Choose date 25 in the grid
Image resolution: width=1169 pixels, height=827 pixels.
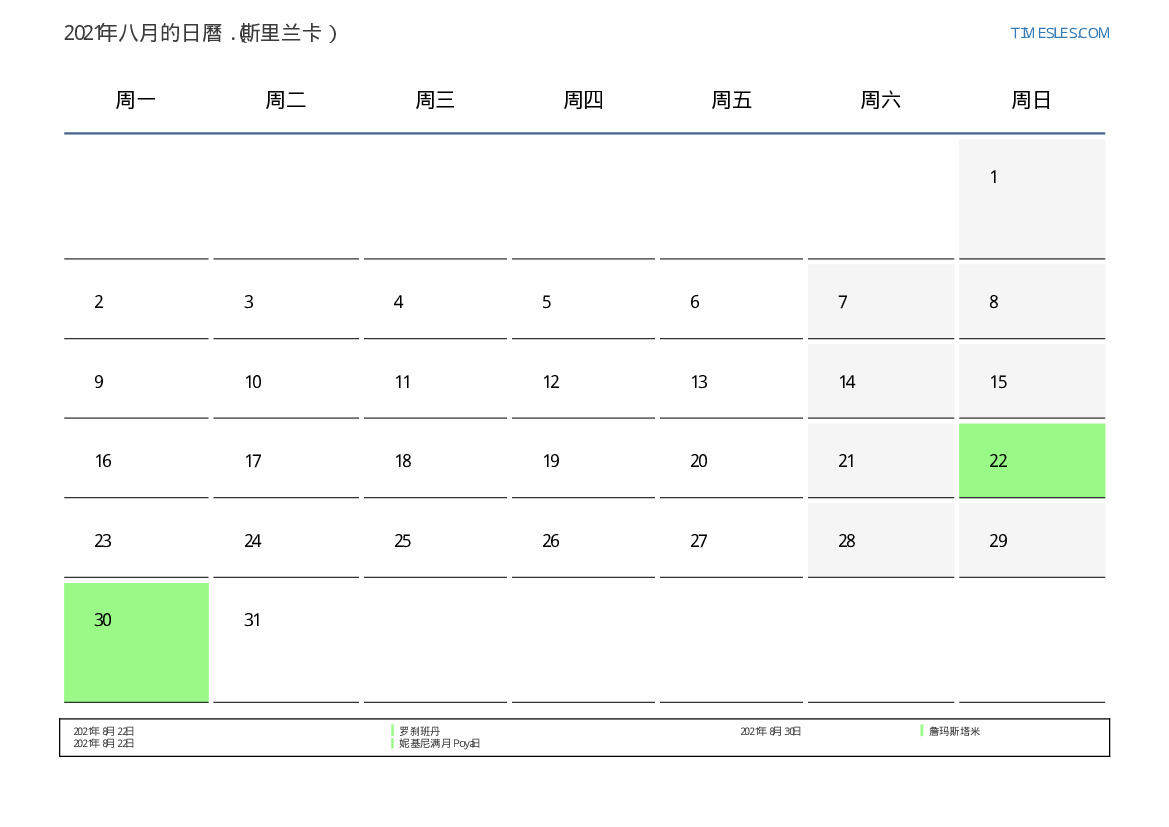click(435, 540)
